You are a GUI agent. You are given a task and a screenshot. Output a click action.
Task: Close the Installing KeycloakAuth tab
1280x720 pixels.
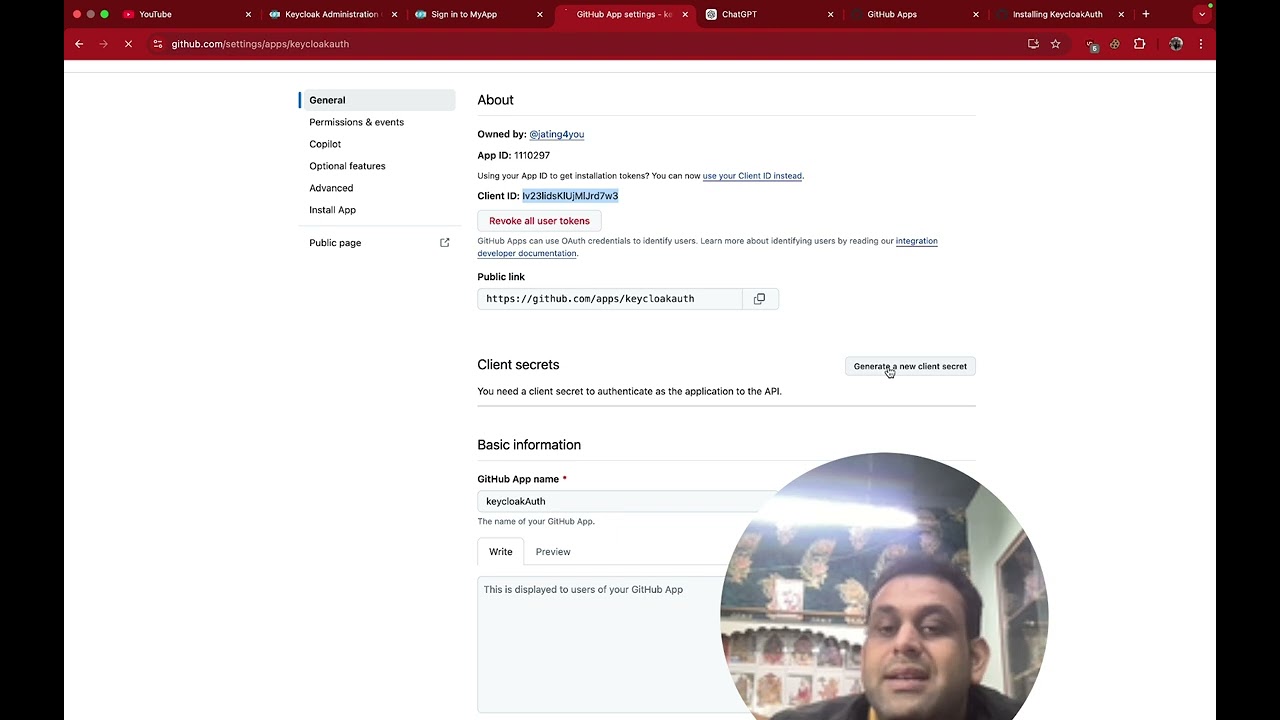coord(1121,14)
